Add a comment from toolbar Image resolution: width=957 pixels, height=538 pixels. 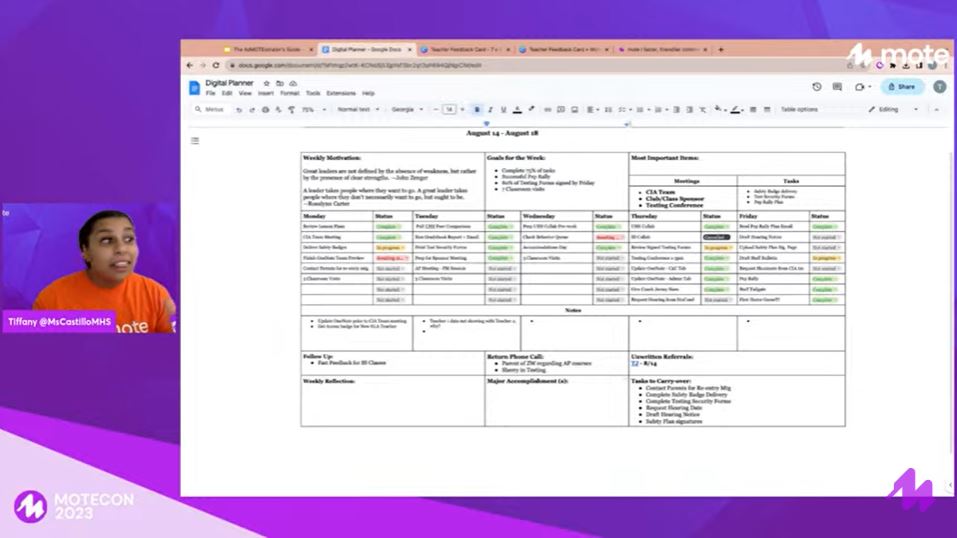pyautogui.click(x=561, y=110)
